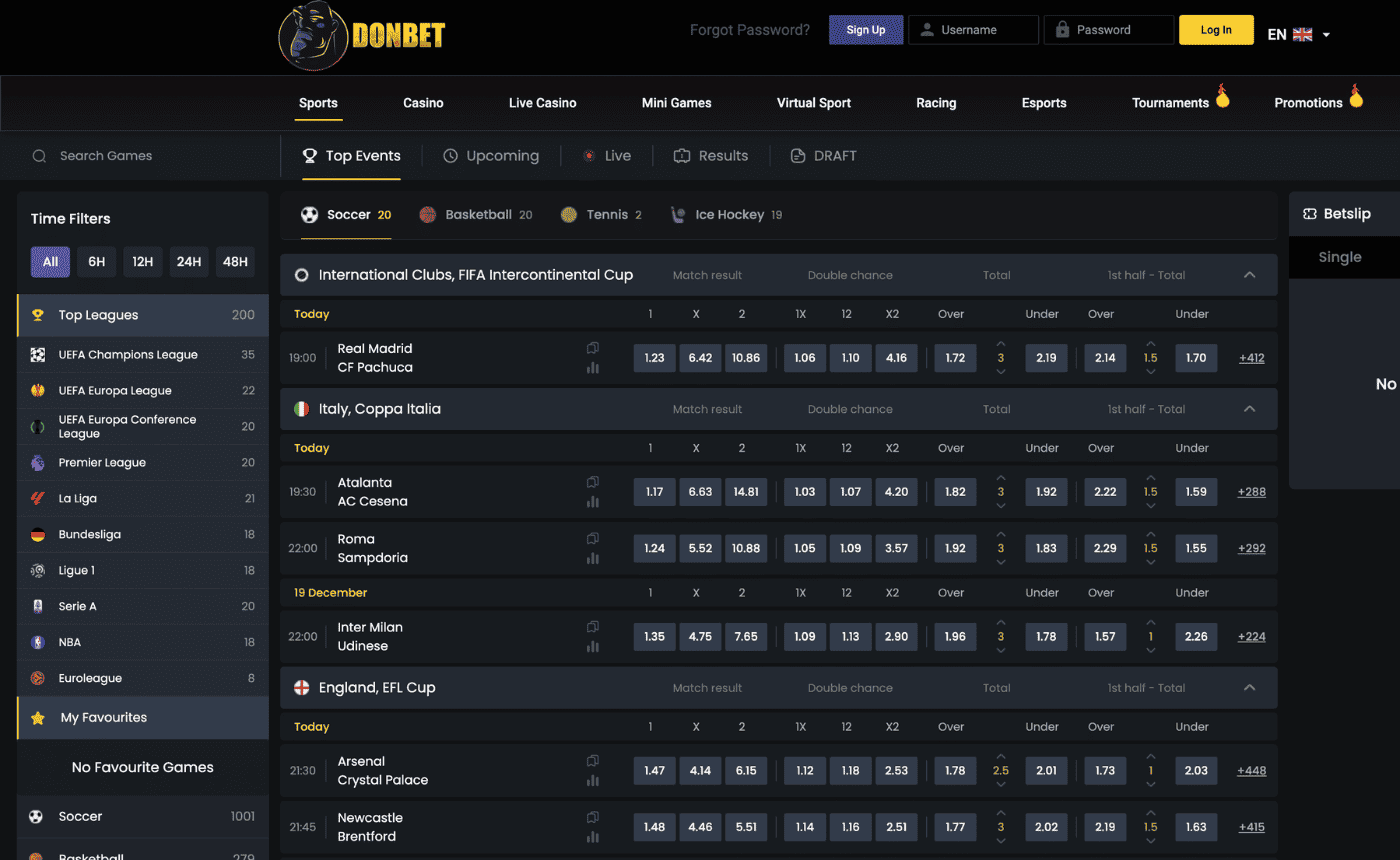The image size is (1400, 860).
Task: Collapse the FIFA Intercontinental Cup section
Action: click(x=1249, y=275)
